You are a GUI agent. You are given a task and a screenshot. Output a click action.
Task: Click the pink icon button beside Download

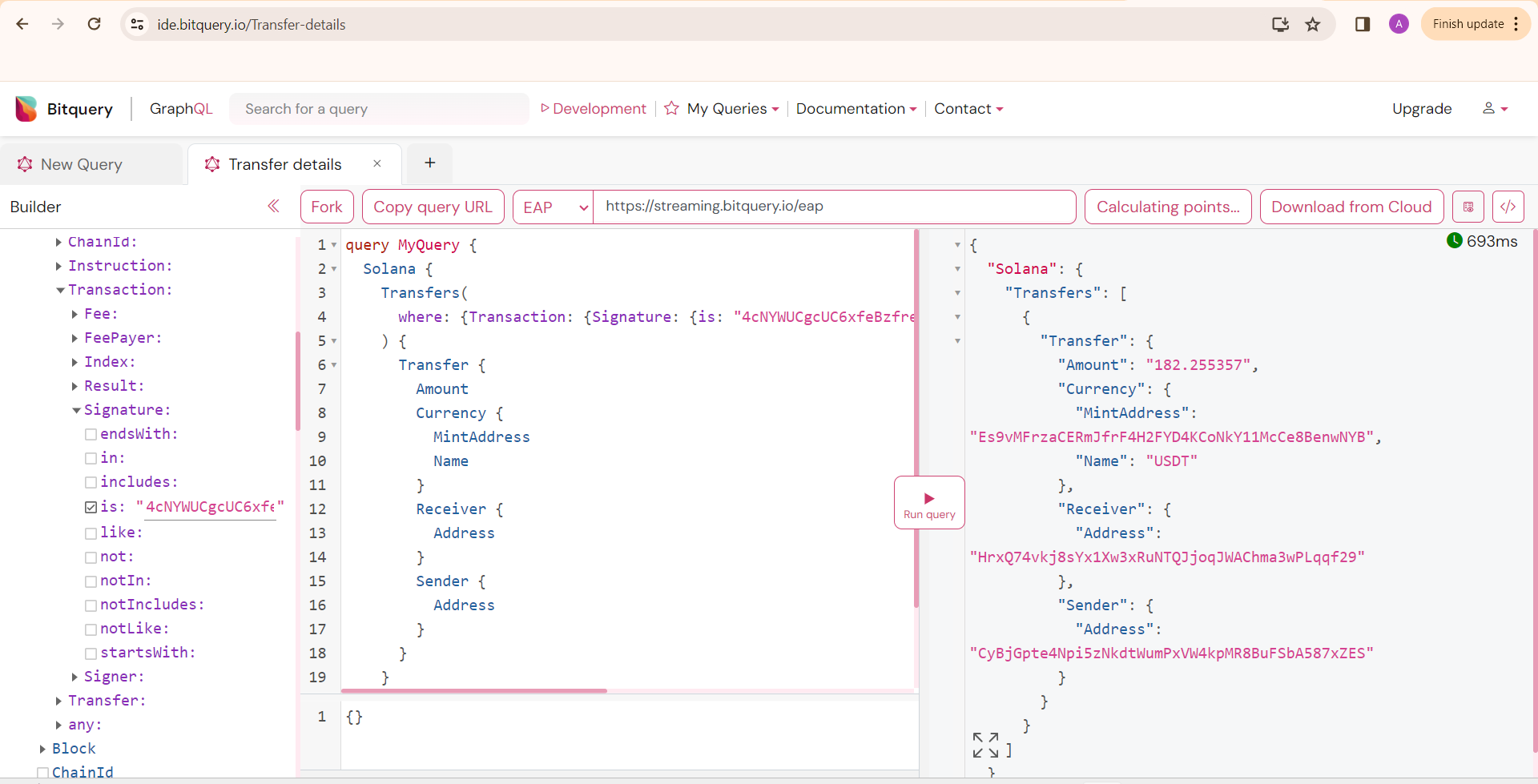[x=1468, y=207]
